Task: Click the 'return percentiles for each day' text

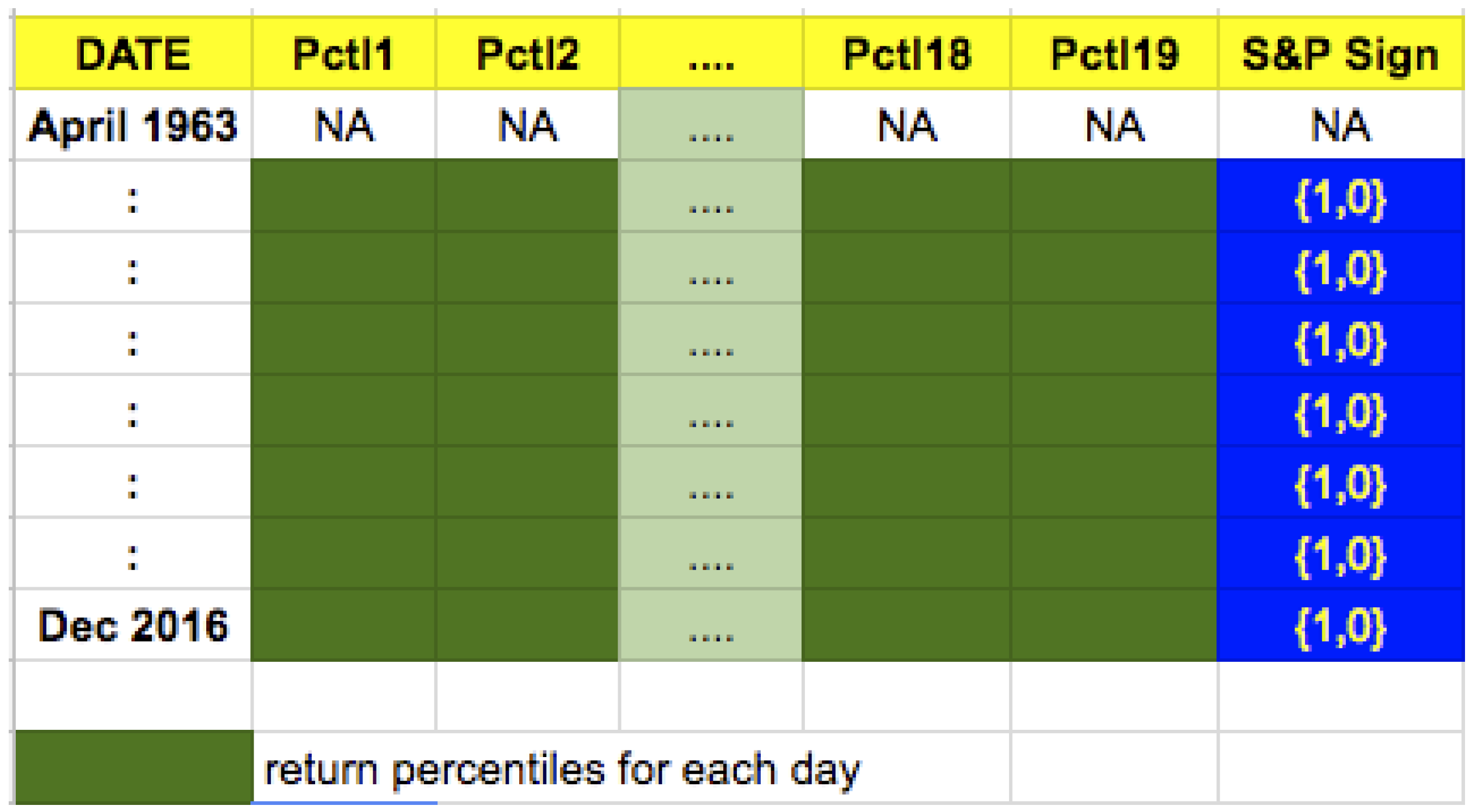Action: (x=562, y=770)
